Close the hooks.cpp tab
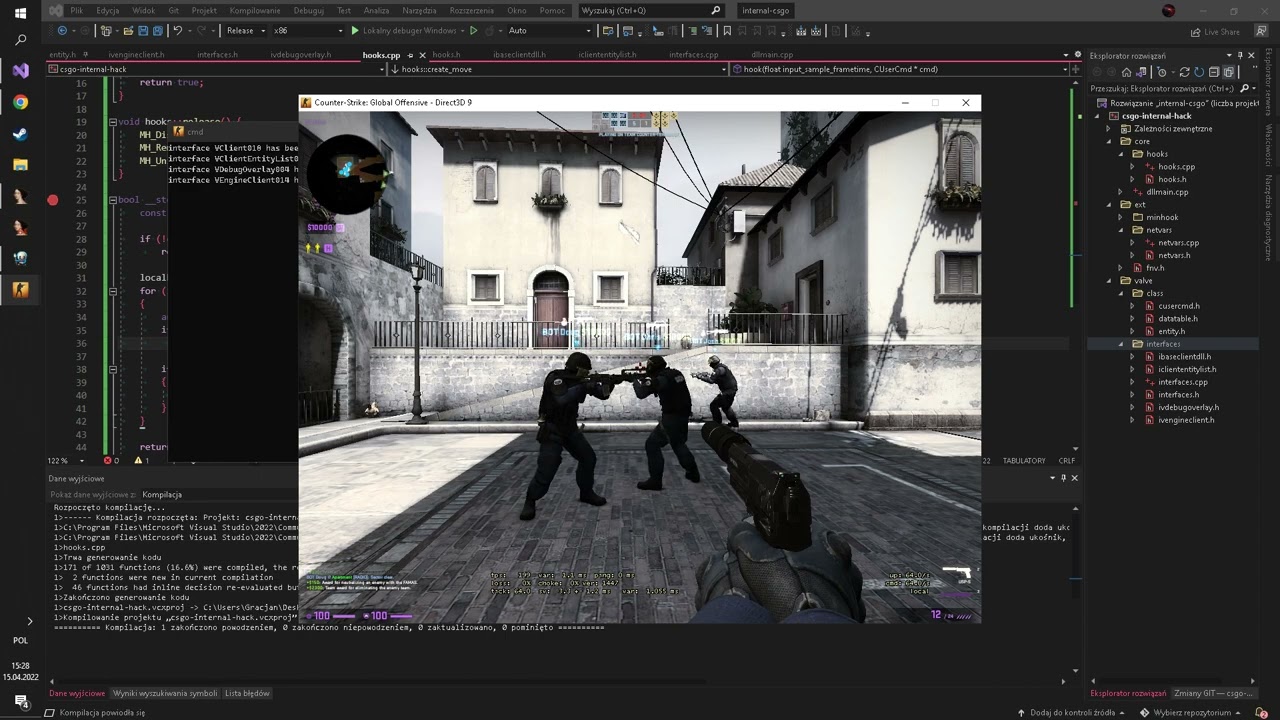 [x=422, y=55]
